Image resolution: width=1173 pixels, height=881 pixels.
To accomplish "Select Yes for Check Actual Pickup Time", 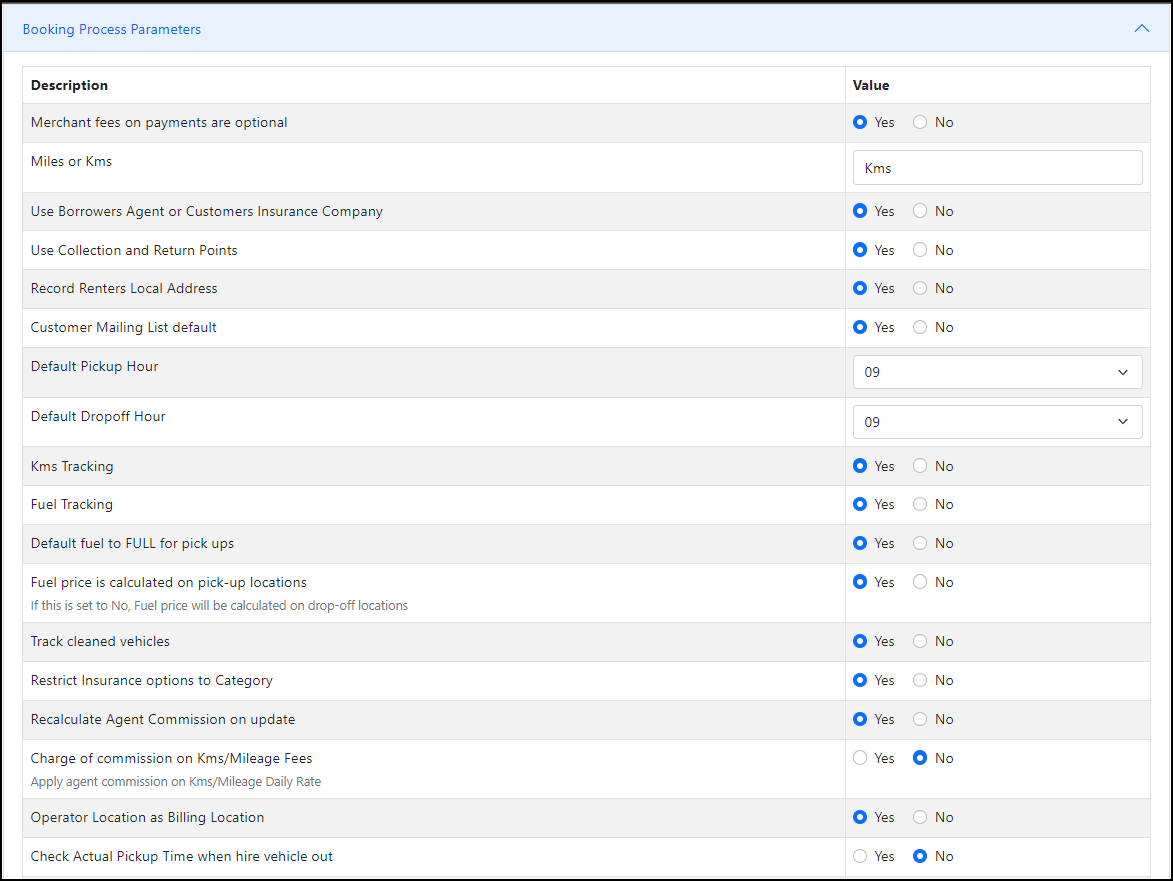I will [860, 856].
